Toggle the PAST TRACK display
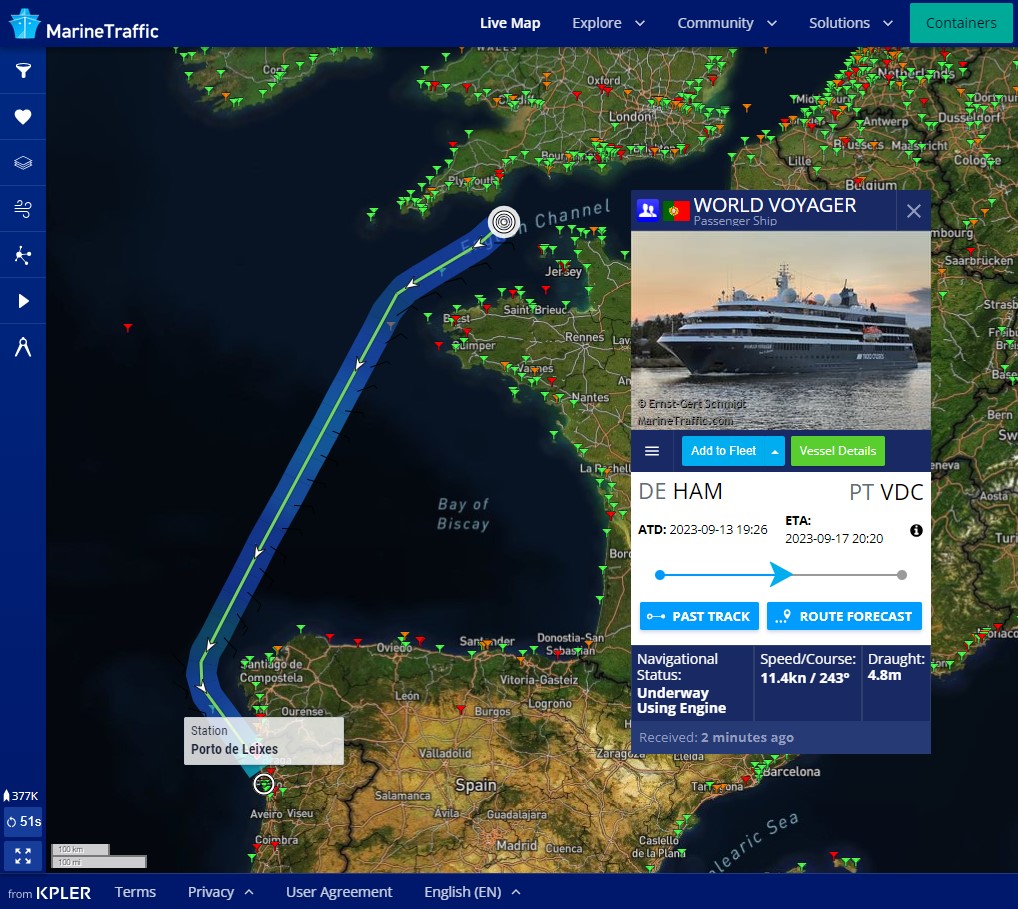1018x909 pixels. [x=699, y=616]
